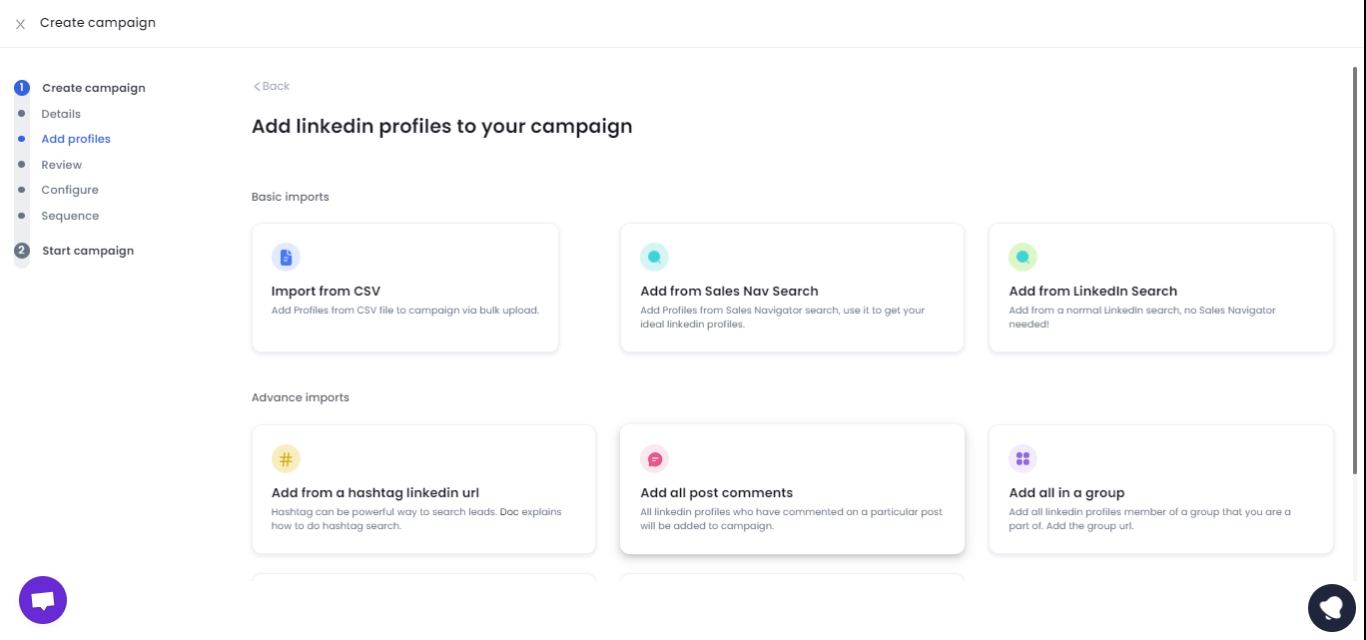The image size is (1366, 640).
Task: Click the Back link
Action: pyautogui.click(x=270, y=86)
